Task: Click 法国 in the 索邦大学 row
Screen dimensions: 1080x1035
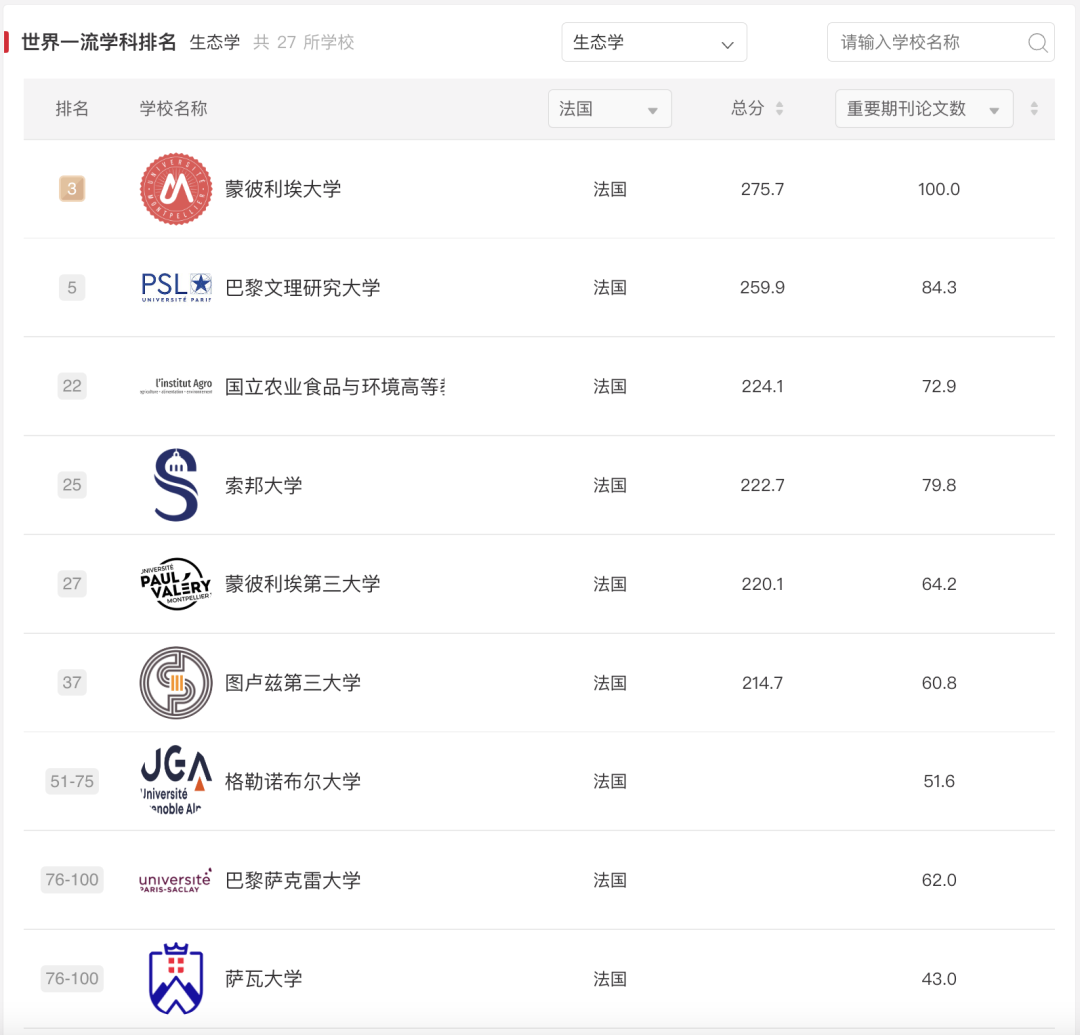Action: coord(610,485)
